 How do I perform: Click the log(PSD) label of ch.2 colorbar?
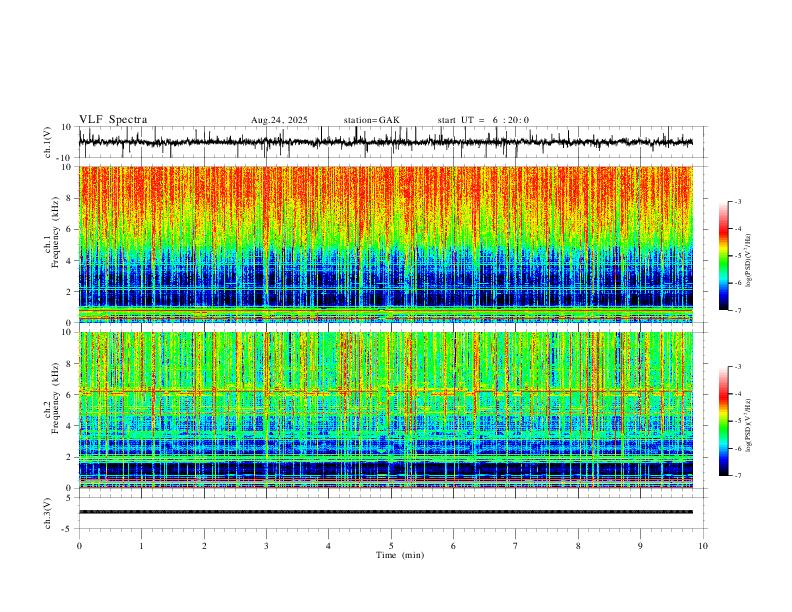(x=749, y=425)
